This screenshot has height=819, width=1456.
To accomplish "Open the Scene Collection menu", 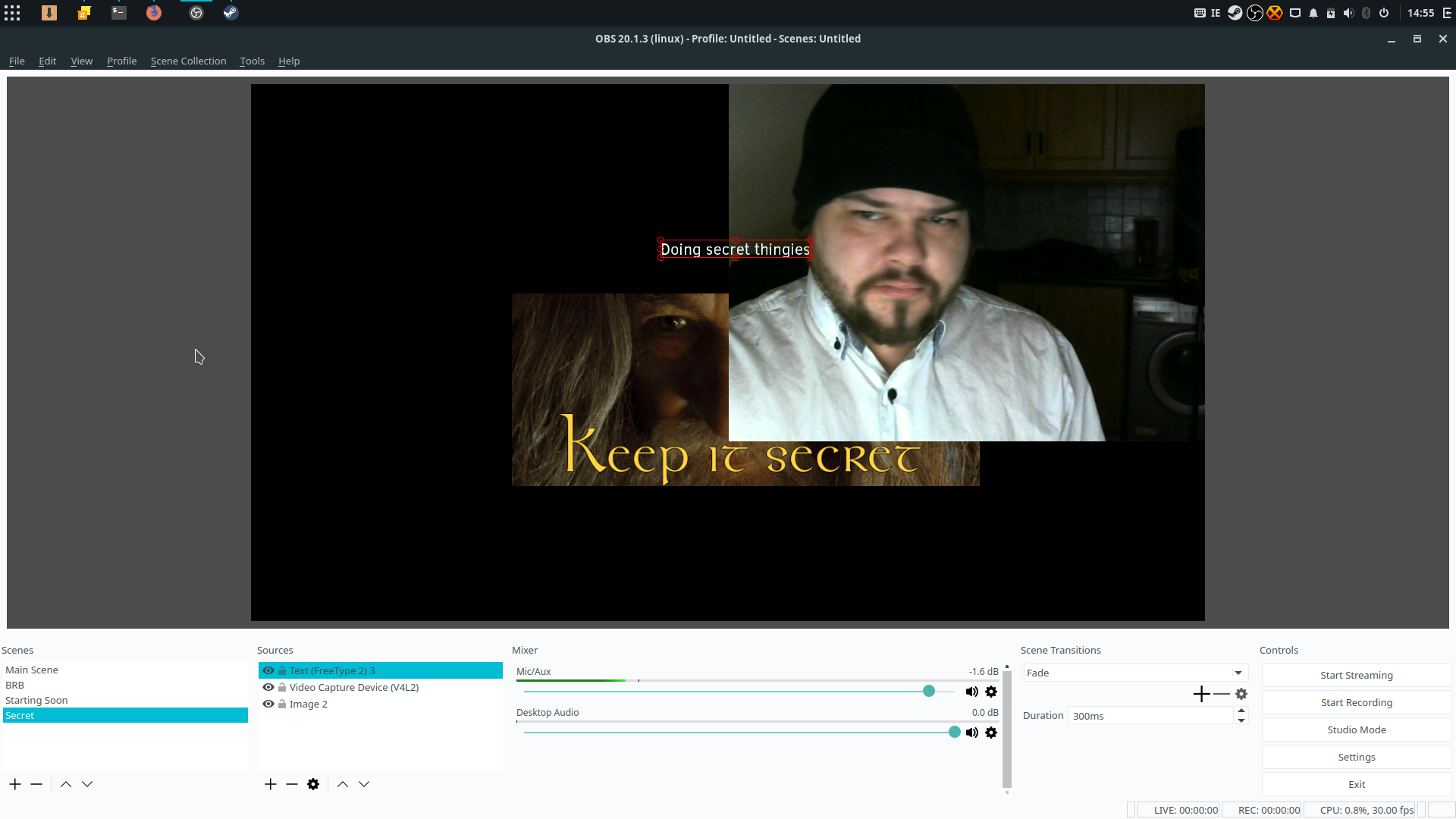I will point(188,61).
